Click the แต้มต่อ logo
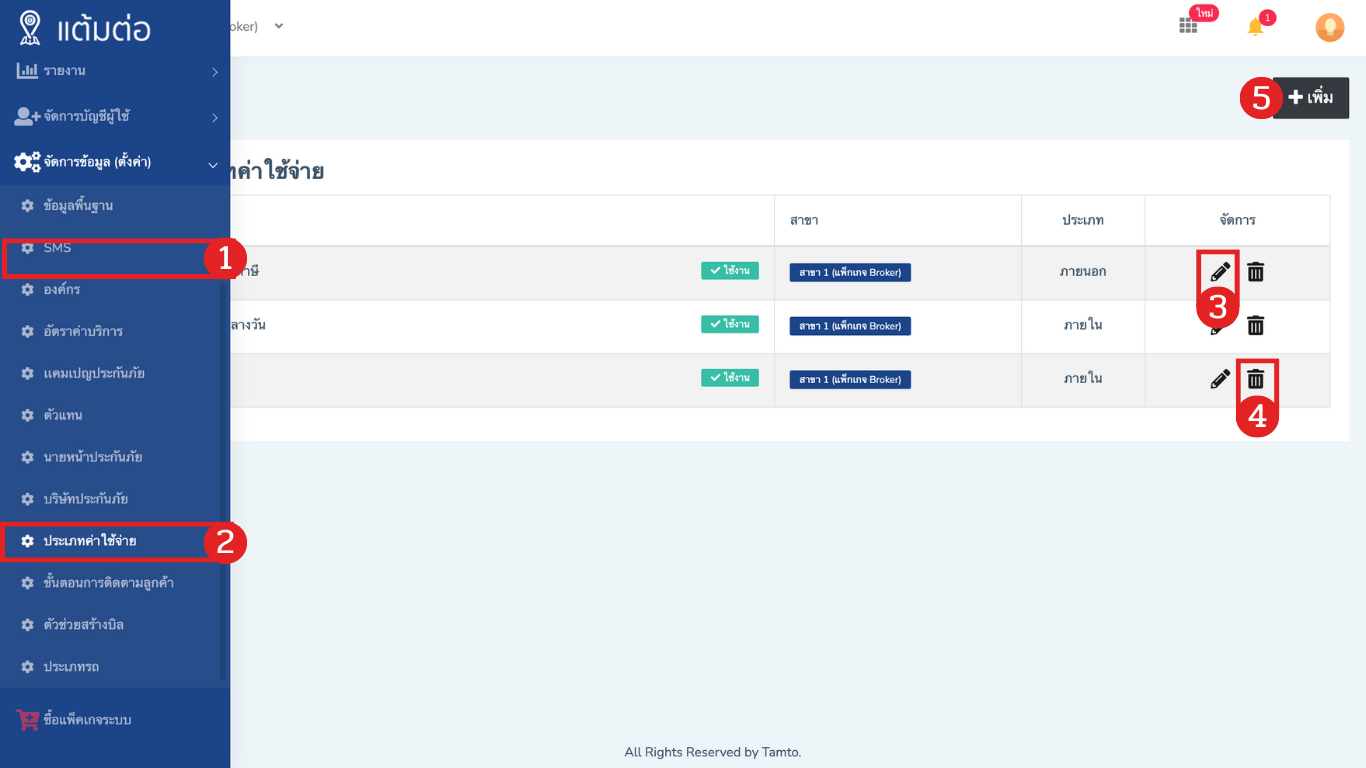The width and height of the screenshot is (1366, 768). point(85,27)
